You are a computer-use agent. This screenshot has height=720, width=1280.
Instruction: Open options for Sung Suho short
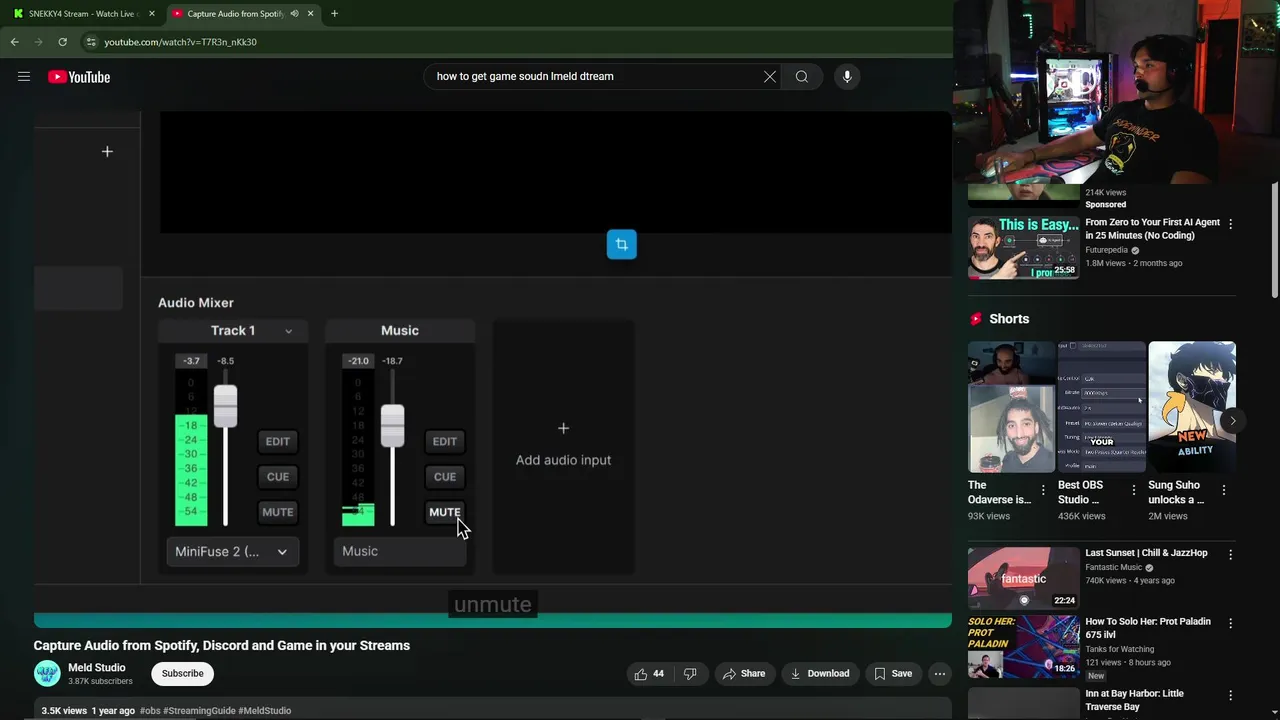tap(1224, 490)
